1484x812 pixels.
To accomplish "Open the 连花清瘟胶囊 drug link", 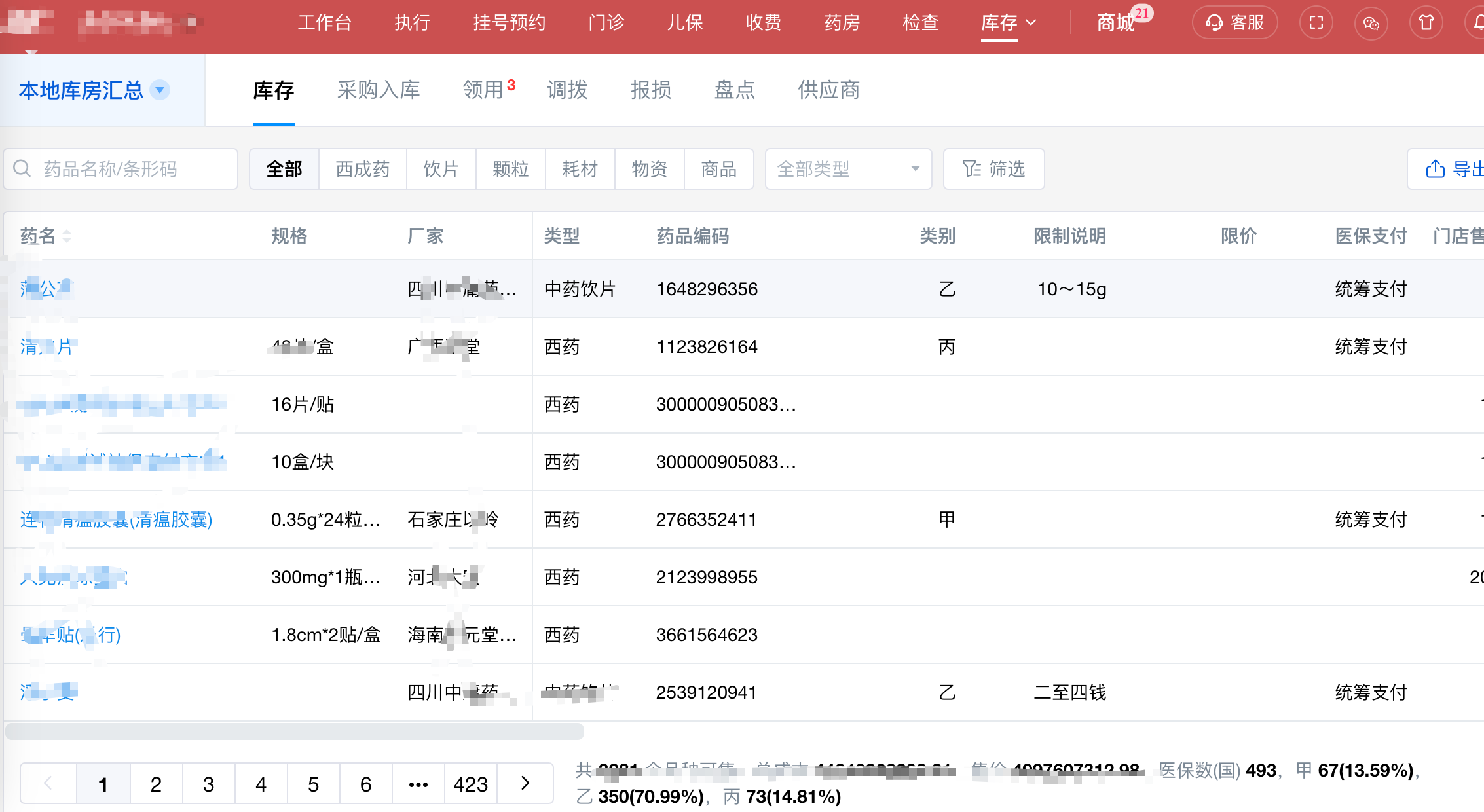I will click(117, 519).
